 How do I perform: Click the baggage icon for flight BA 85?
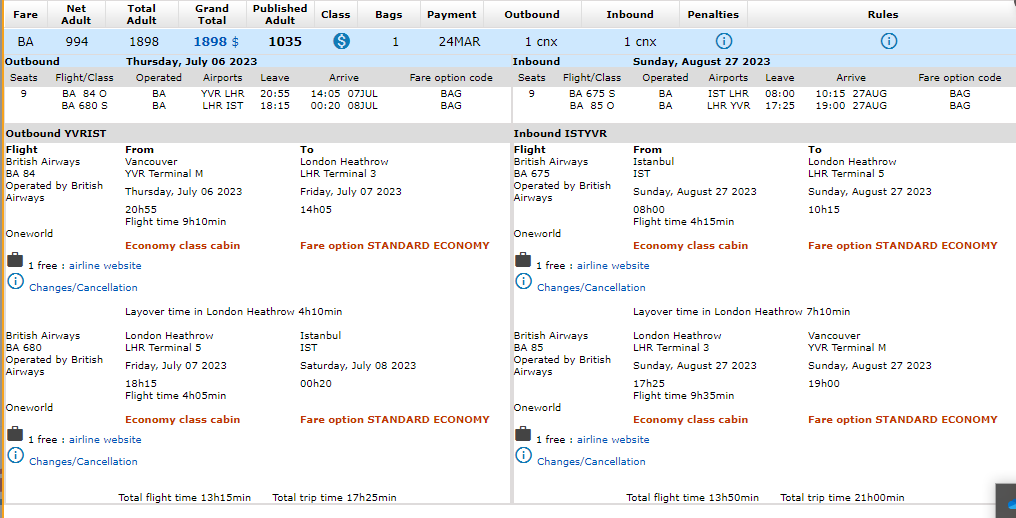click(523, 434)
